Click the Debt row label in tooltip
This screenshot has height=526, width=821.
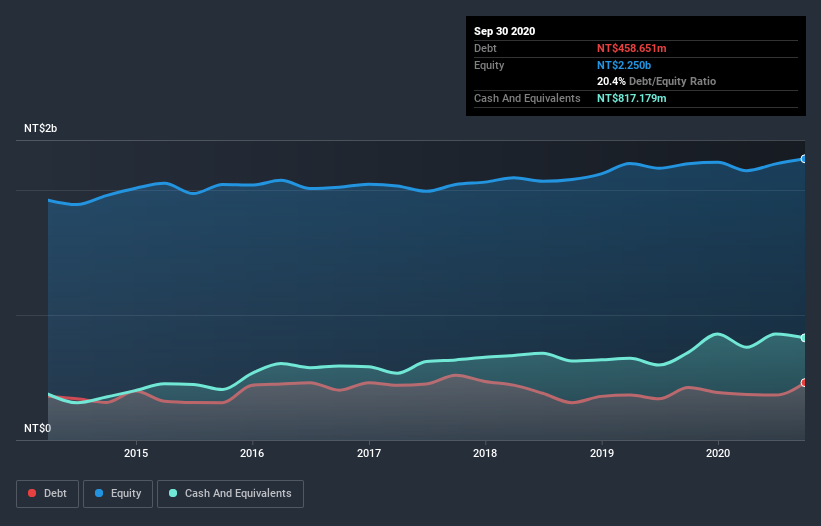pyautogui.click(x=485, y=48)
